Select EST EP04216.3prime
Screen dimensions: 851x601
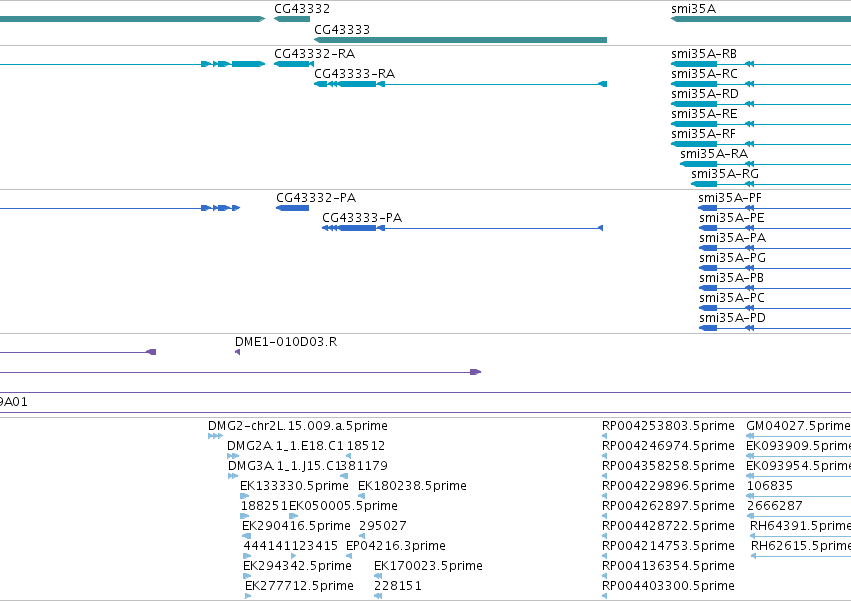(x=396, y=546)
